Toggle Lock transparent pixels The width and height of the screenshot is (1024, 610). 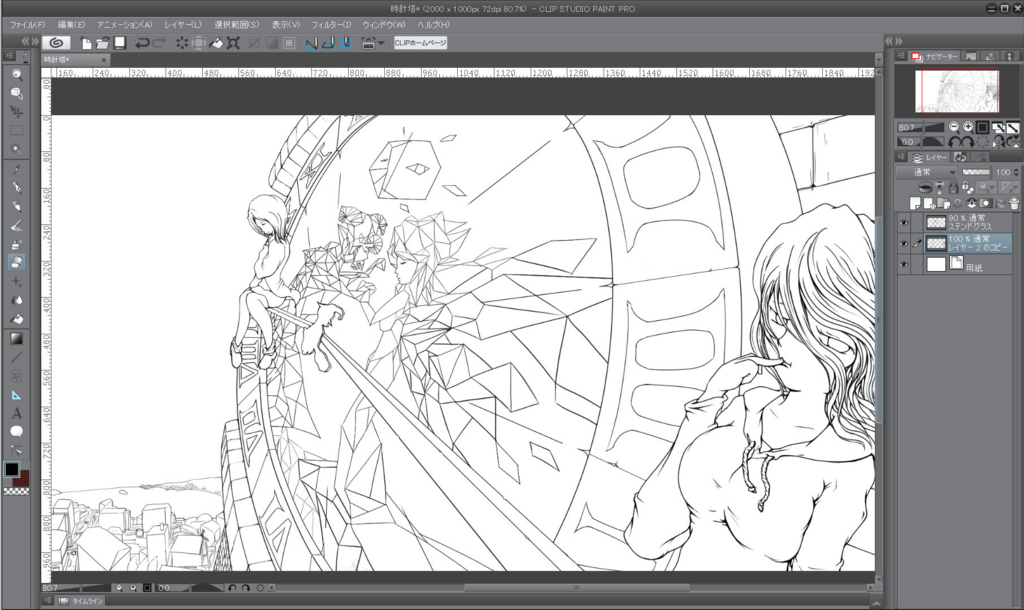[967, 188]
